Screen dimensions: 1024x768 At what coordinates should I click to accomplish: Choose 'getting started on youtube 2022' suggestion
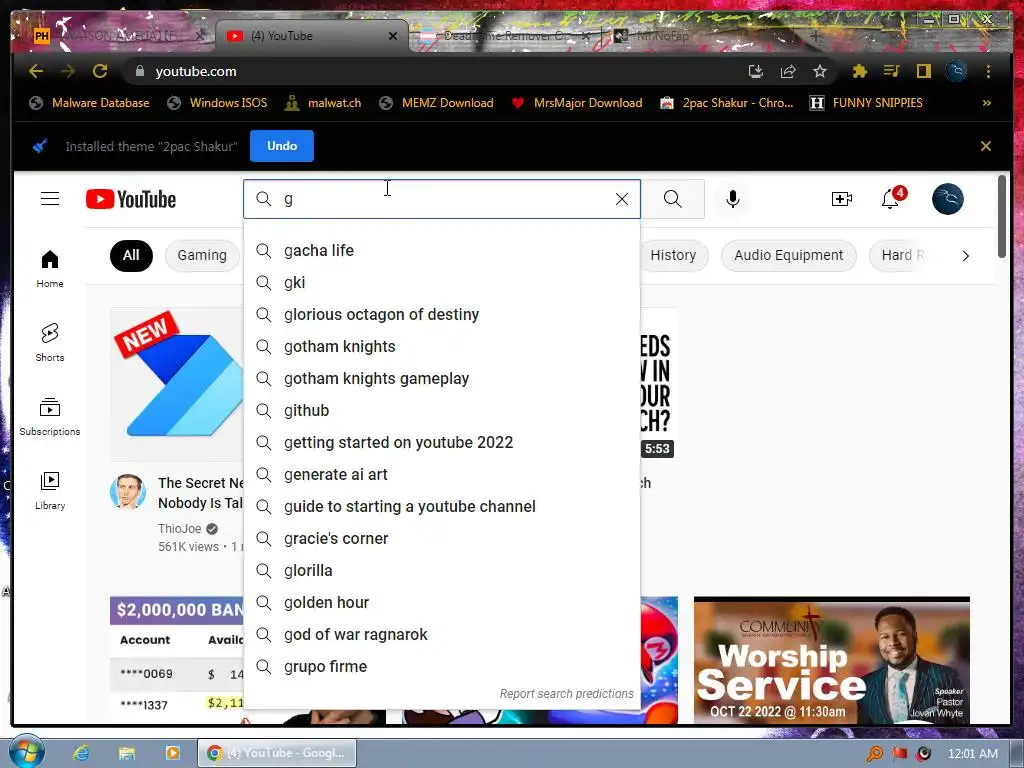441,442
